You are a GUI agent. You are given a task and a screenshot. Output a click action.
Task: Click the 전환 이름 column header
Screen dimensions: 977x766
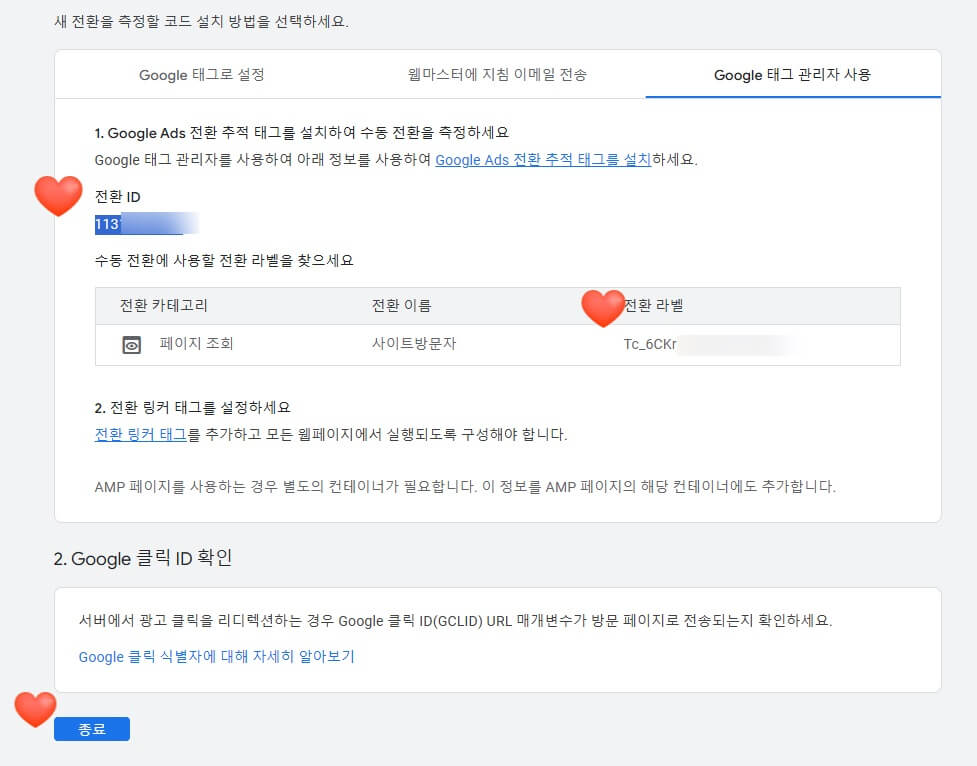coord(401,305)
